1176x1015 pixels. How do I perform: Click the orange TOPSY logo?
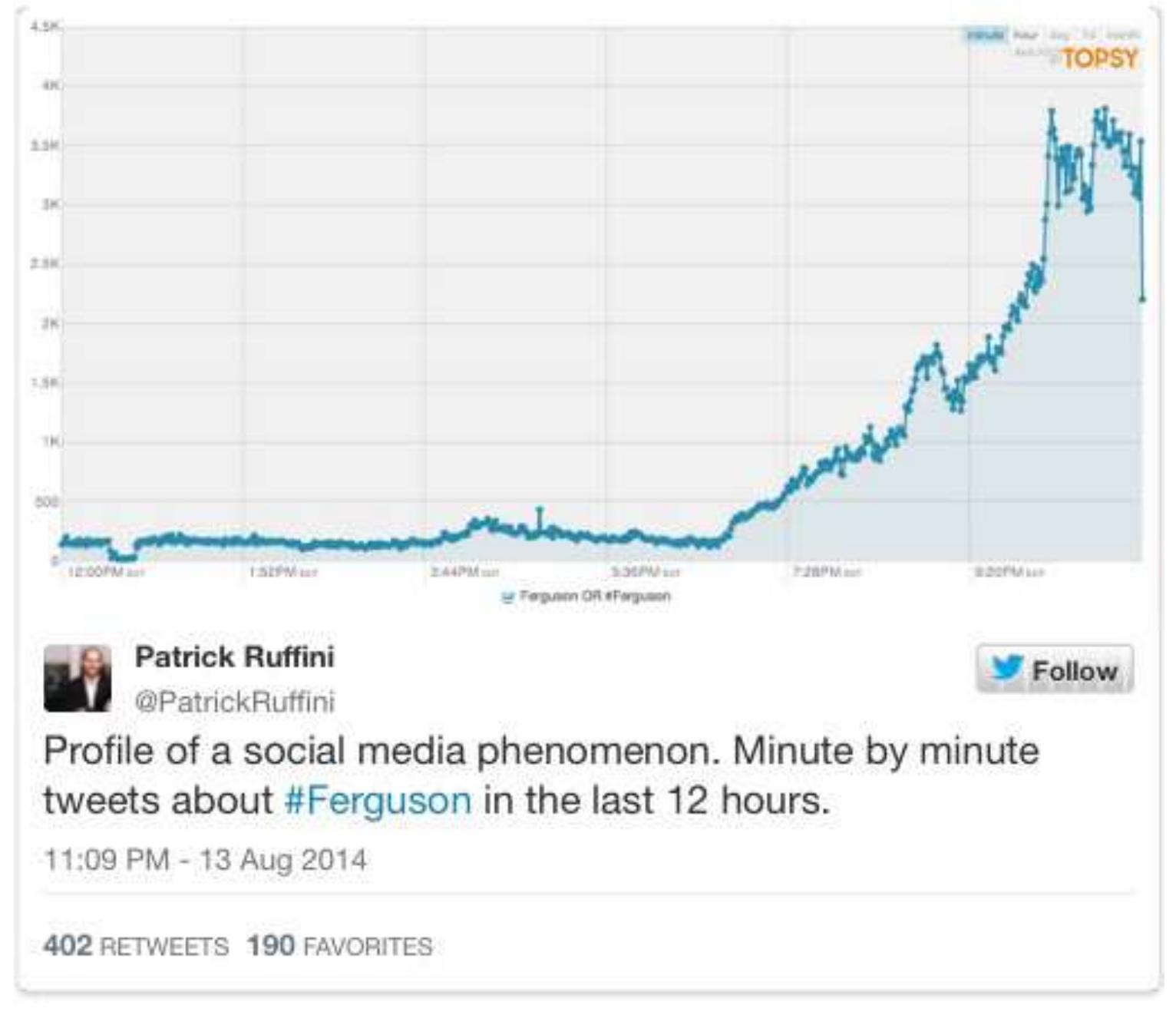[1096, 57]
